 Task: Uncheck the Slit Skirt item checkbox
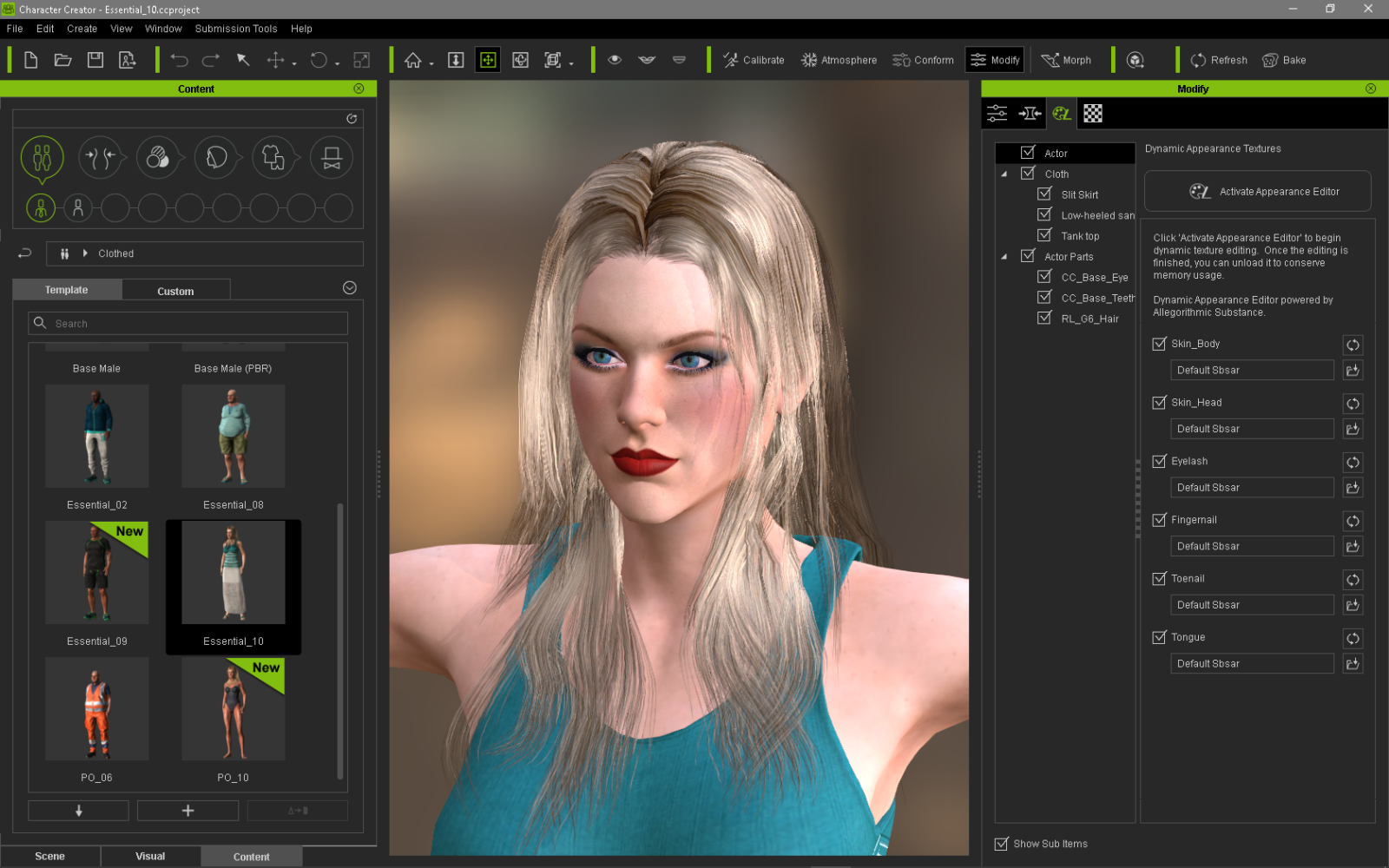point(1045,194)
